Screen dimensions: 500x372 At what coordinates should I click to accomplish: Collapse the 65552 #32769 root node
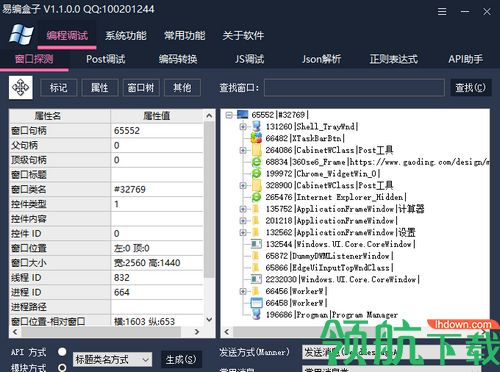pos(229,115)
